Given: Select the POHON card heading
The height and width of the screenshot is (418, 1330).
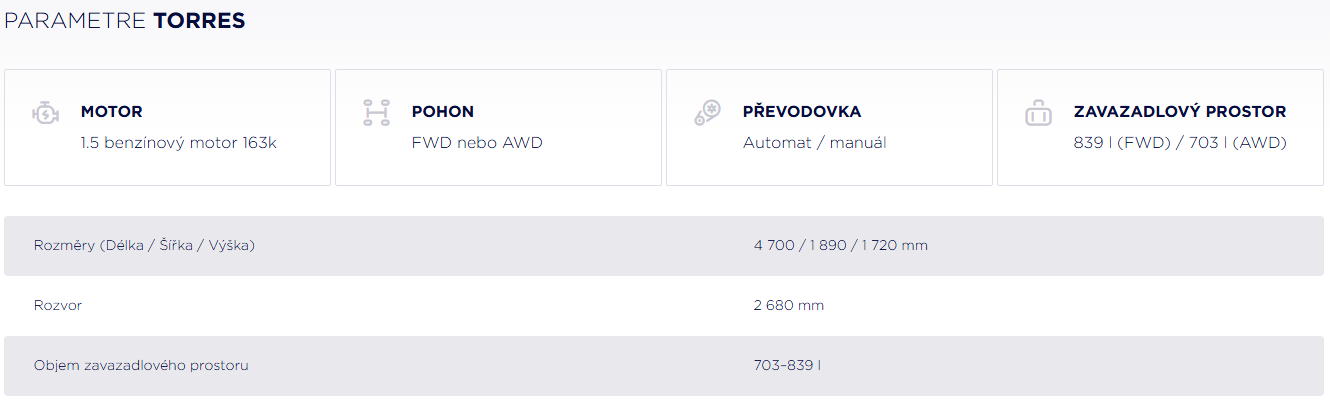Looking at the screenshot, I should pyautogui.click(x=443, y=112).
